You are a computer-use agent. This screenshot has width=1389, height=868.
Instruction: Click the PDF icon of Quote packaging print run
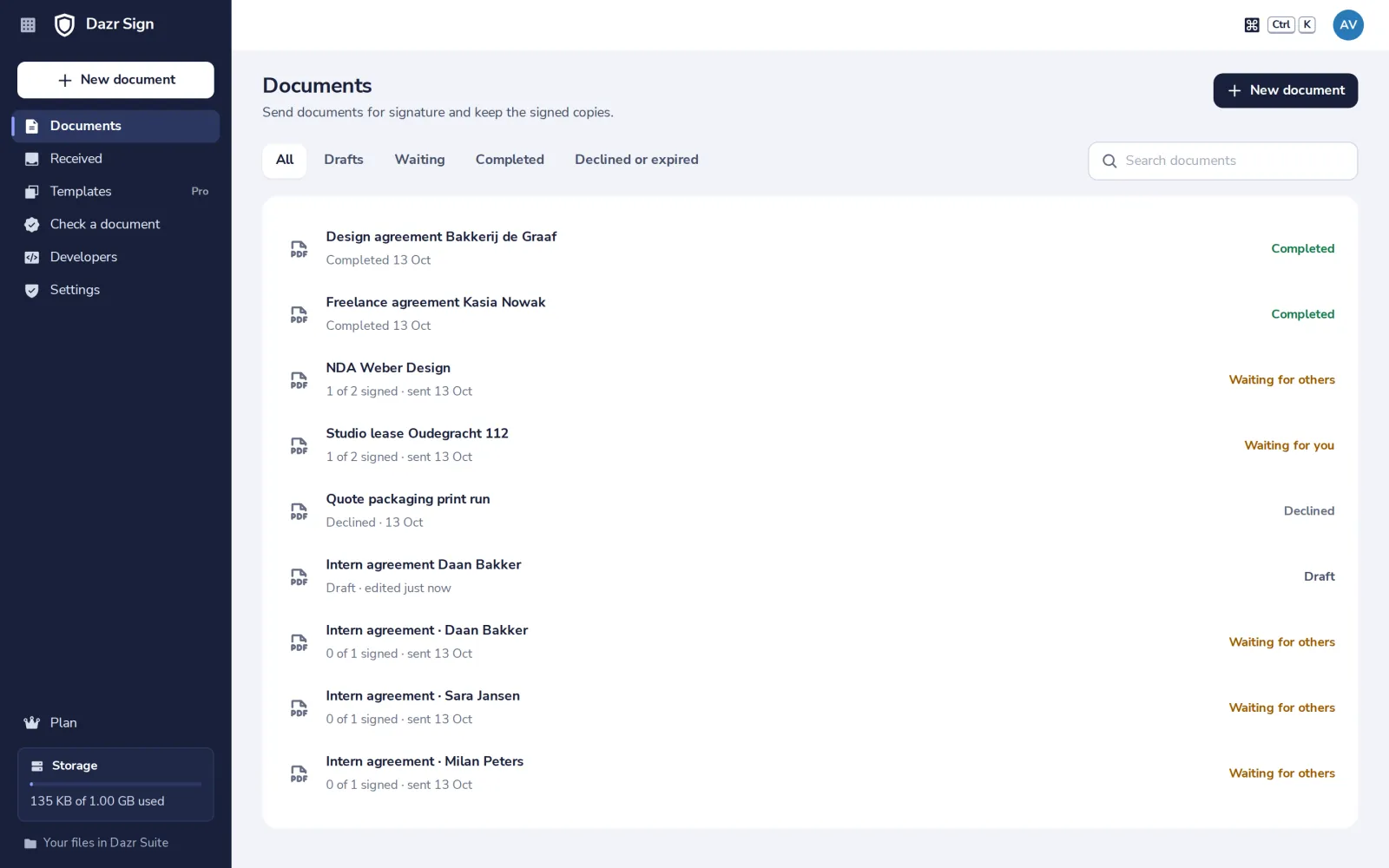299,511
